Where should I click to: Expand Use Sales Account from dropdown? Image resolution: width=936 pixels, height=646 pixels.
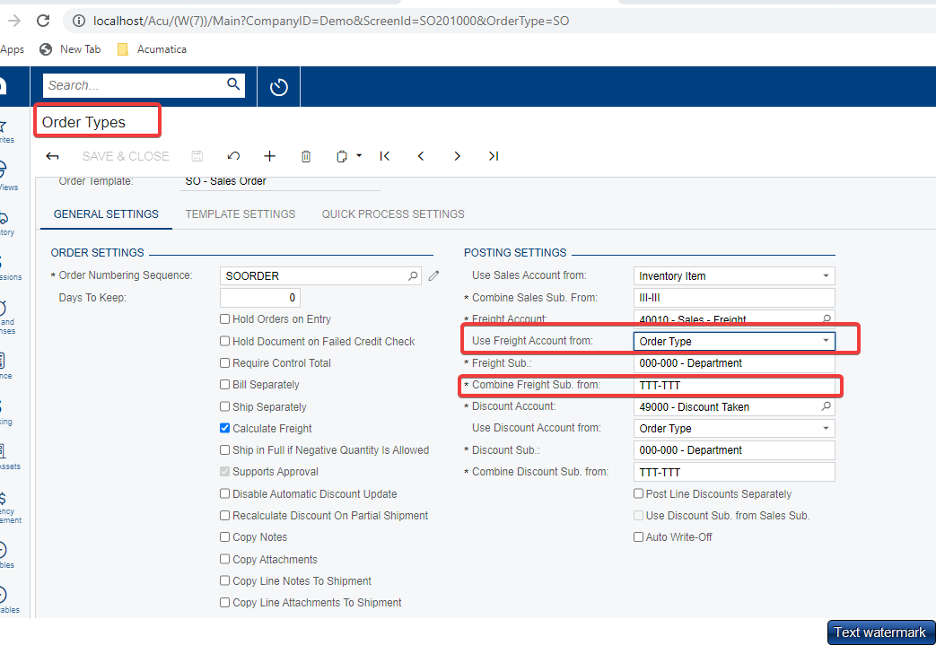click(x=825, y=276)
